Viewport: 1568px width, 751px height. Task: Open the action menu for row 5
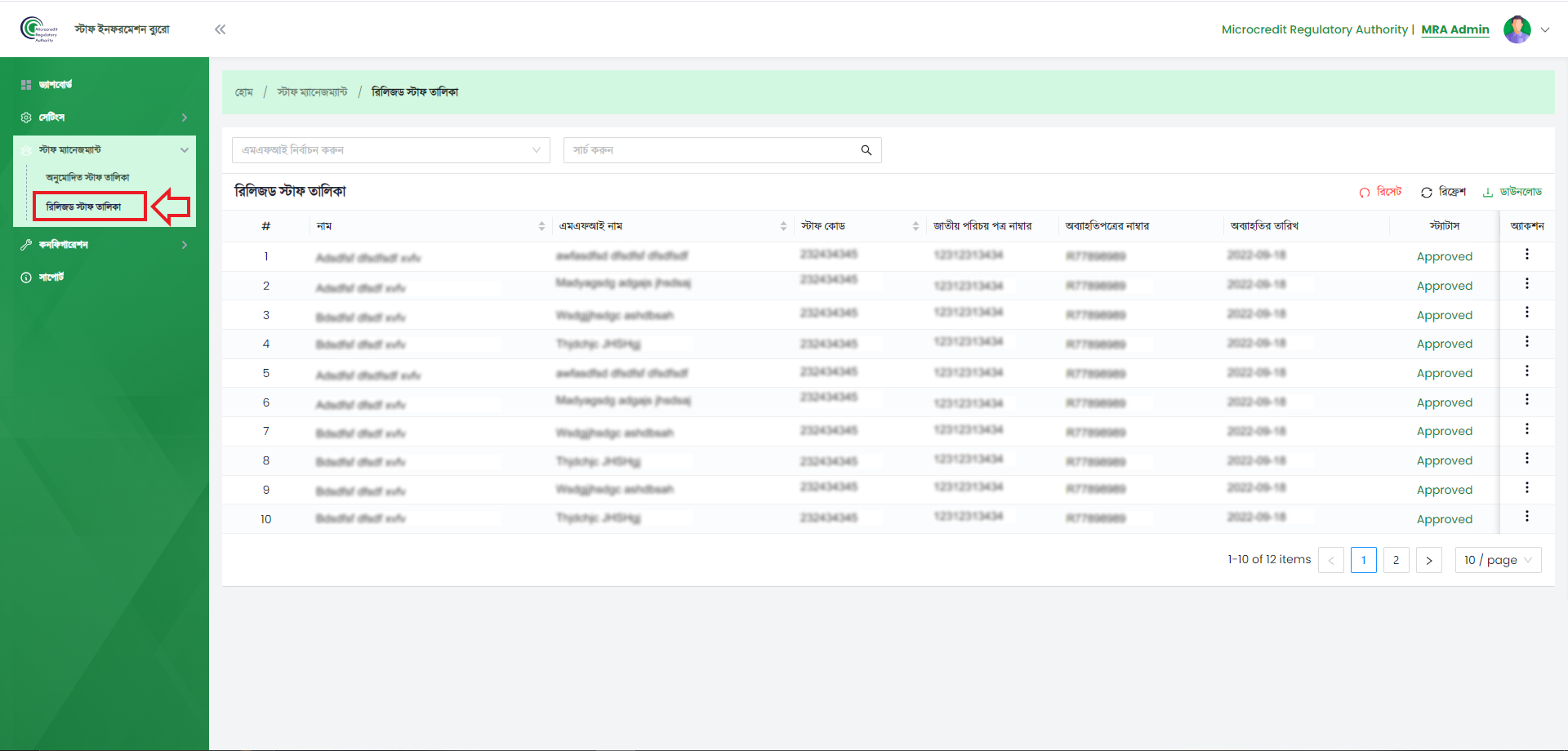pos(1526,371)
